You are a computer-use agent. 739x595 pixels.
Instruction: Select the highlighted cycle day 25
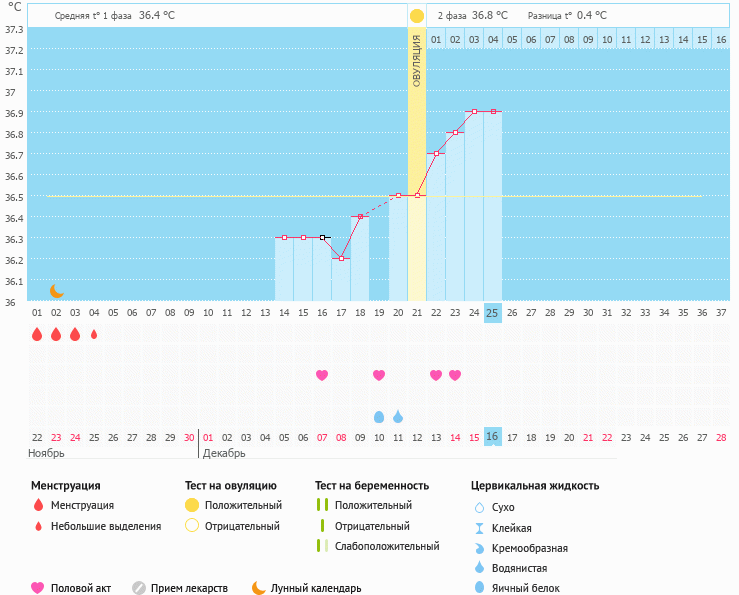coord(492,312)
